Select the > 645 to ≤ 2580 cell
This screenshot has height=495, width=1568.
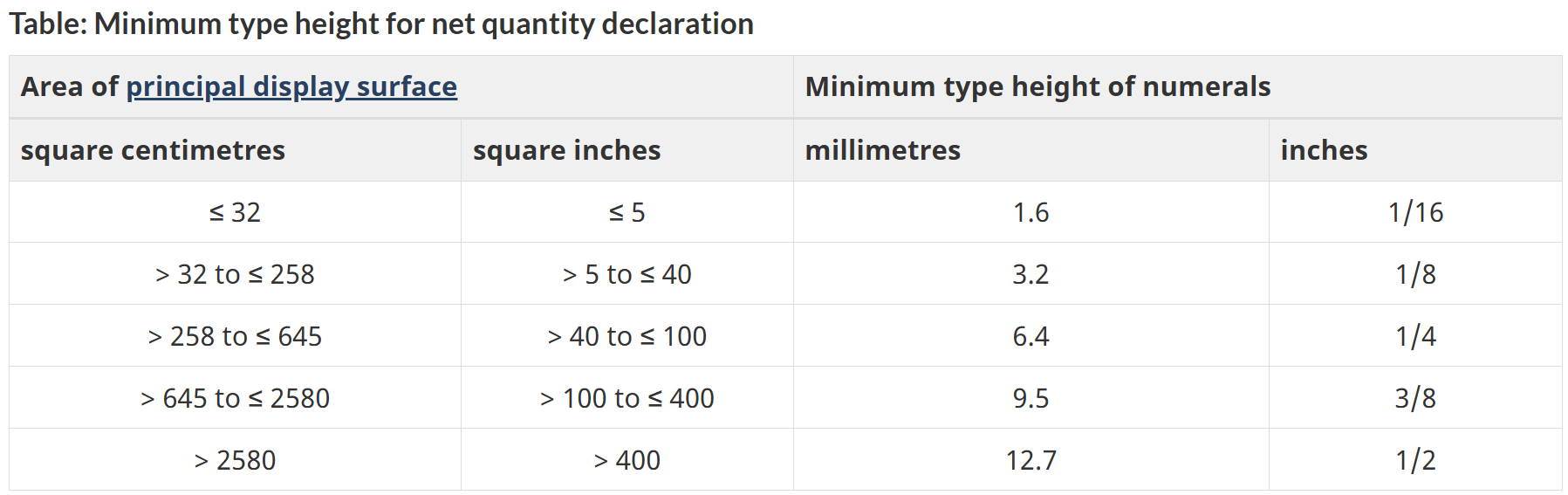[235, 398]
